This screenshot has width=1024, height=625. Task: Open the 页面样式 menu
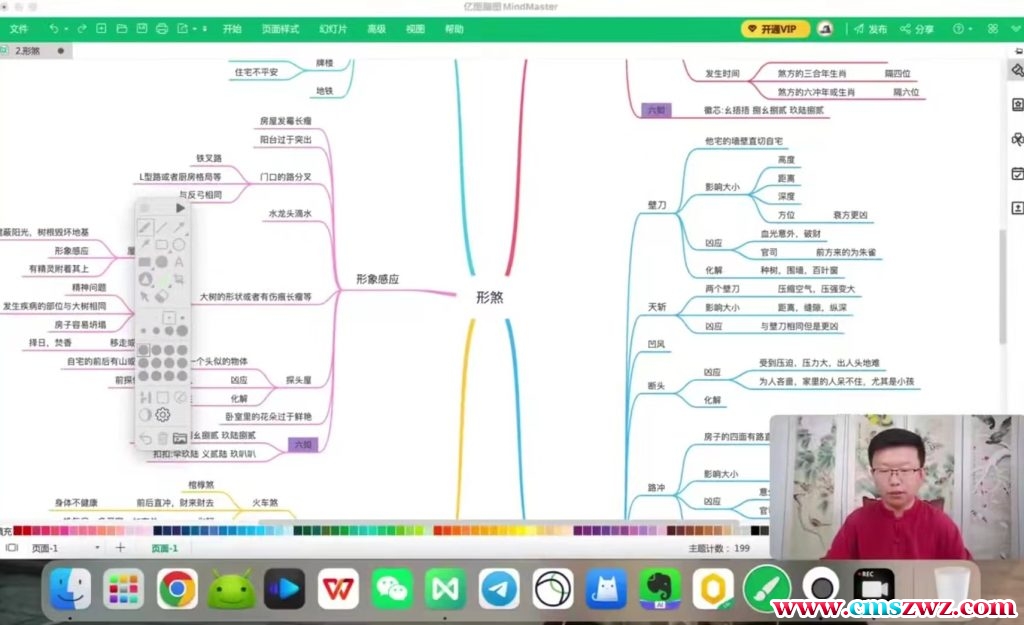click(x=280, y=29)
